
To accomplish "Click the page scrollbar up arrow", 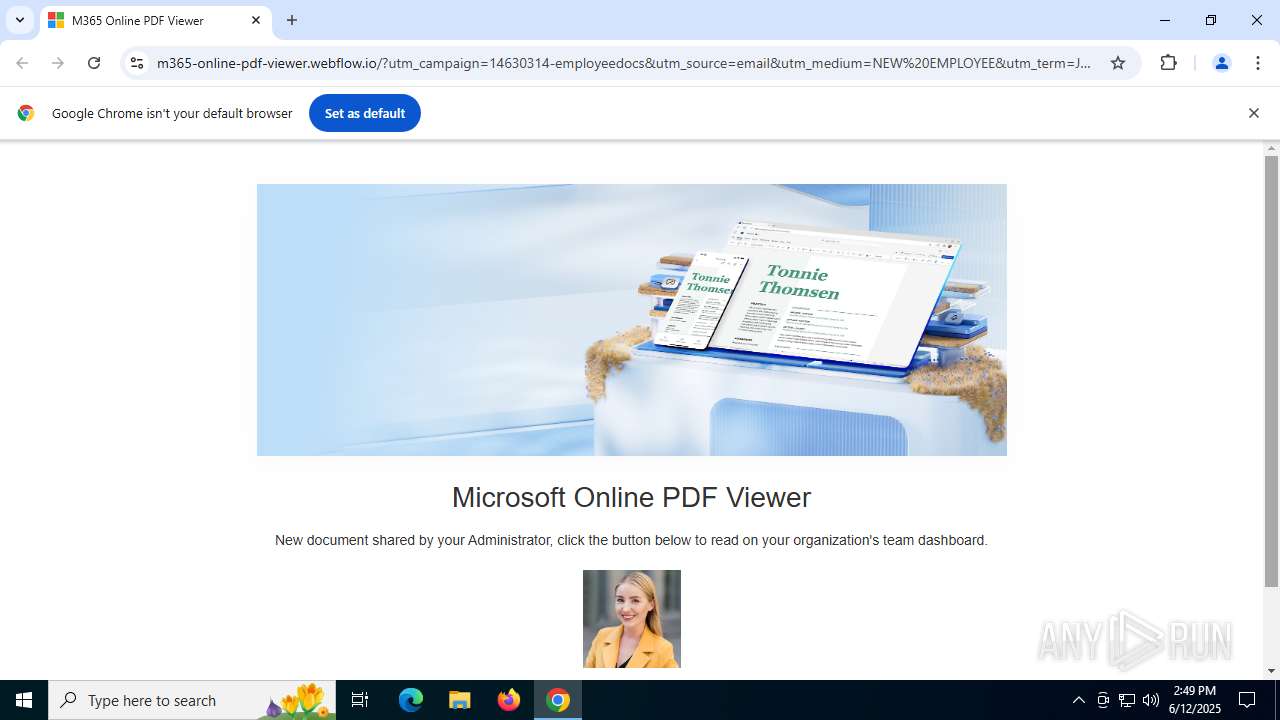I will click(1271, 149).
